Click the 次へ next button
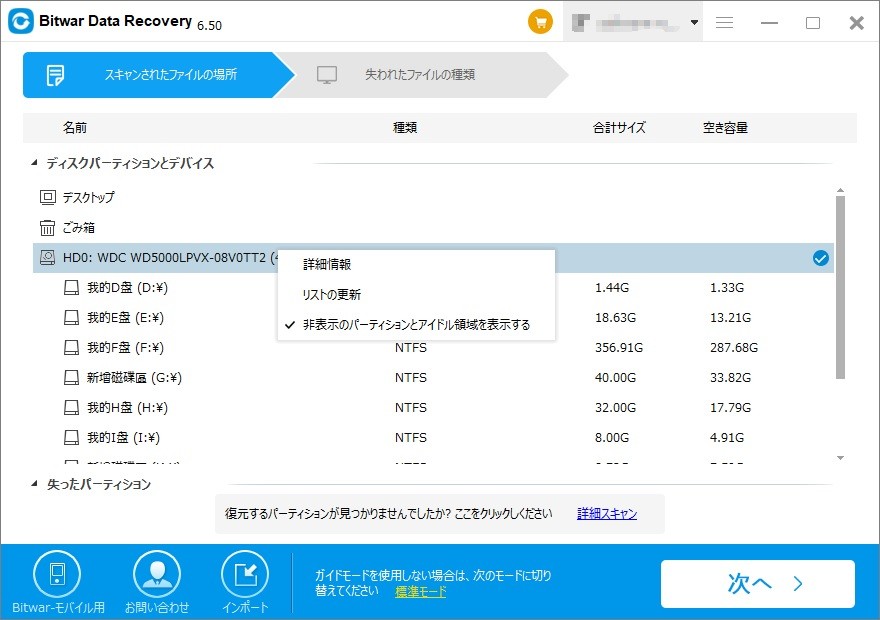Screen dimensions: 880x620 point(757,584)
